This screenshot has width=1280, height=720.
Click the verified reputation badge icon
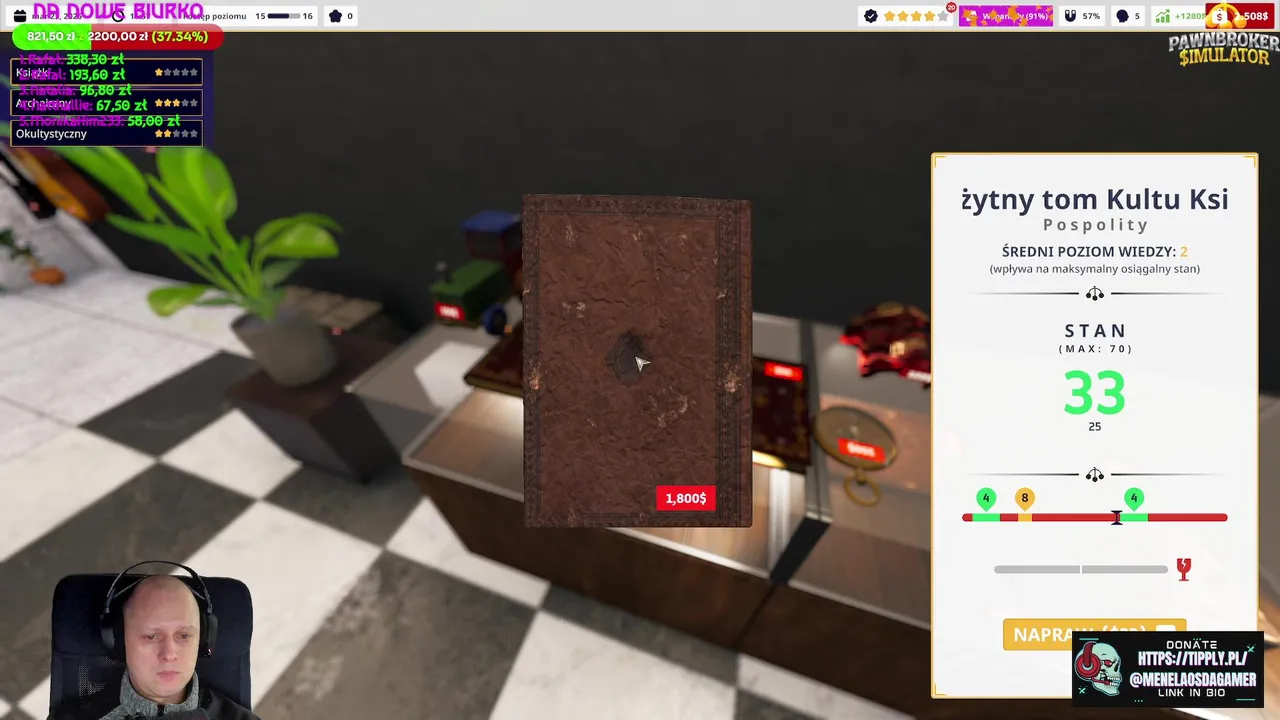(870, 16)
